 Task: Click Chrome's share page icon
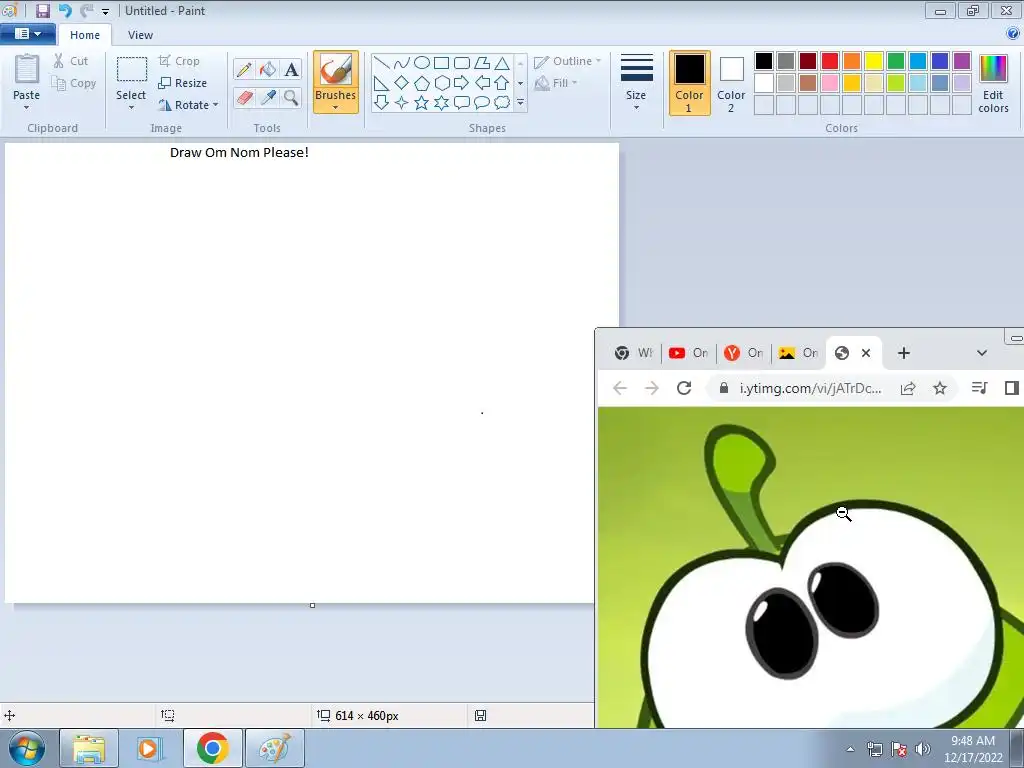pos(908,388)
